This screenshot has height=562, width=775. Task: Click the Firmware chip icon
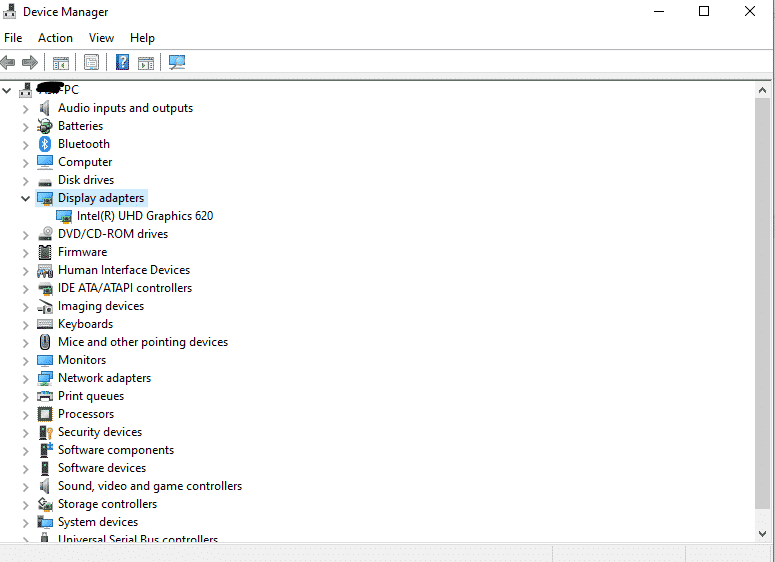coord(45,252)
